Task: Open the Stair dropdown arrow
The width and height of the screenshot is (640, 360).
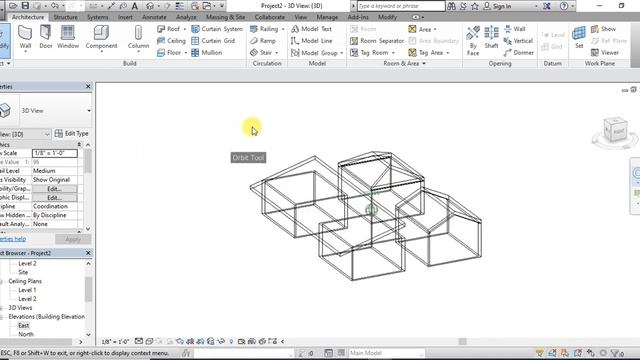Action: [x=277, y=53]
